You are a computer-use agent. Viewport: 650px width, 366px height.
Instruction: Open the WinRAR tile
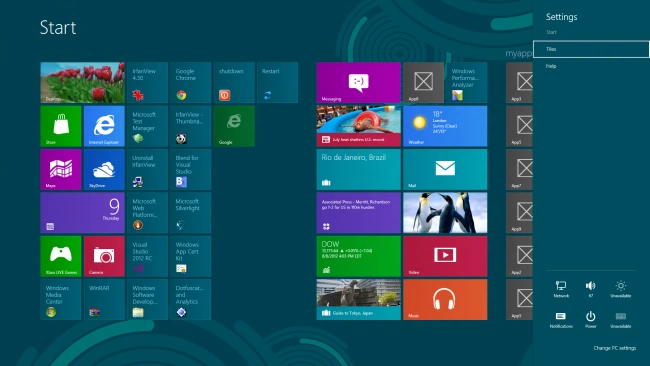point(104,300)
